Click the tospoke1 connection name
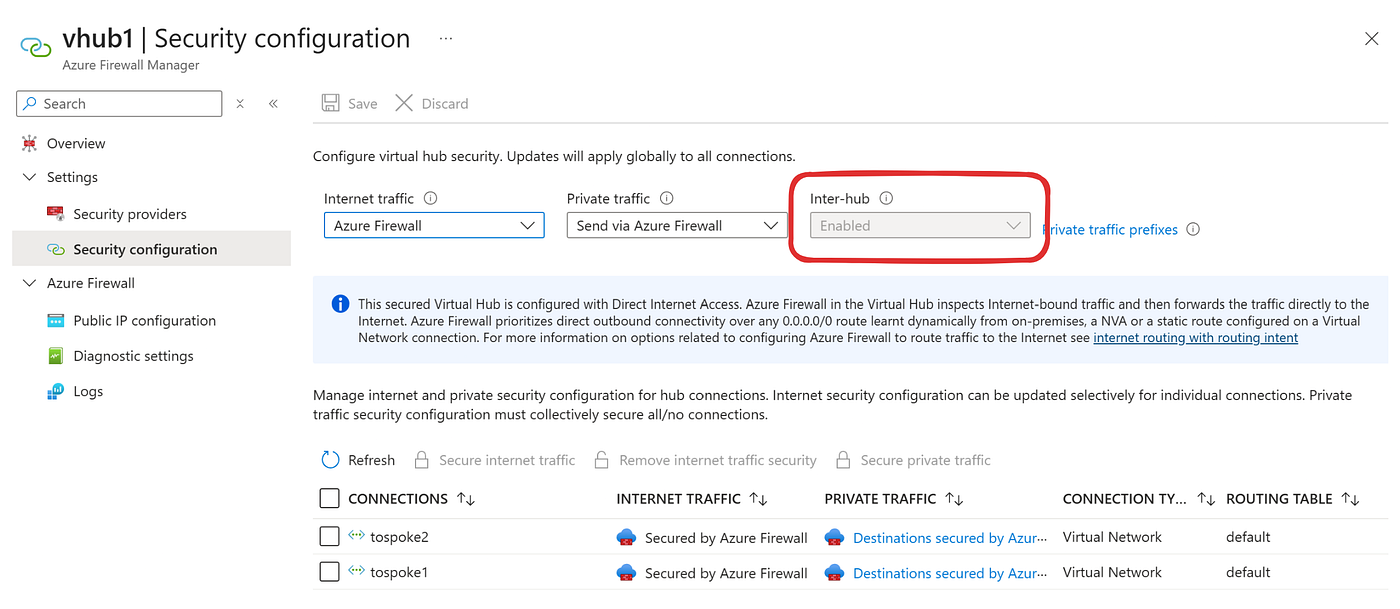 tap(399, 573)
